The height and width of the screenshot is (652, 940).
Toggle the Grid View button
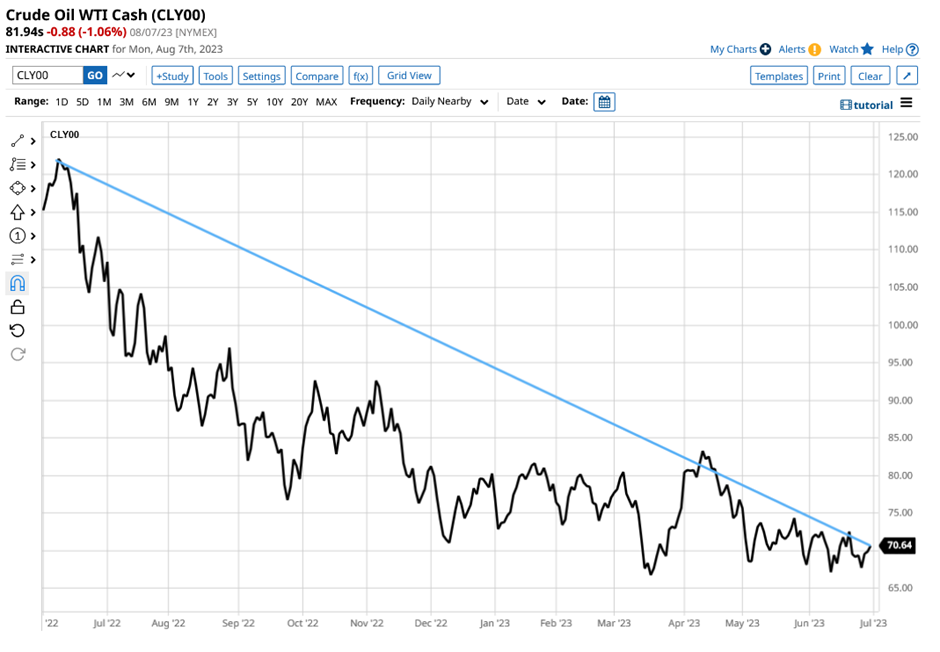point(409,76)
